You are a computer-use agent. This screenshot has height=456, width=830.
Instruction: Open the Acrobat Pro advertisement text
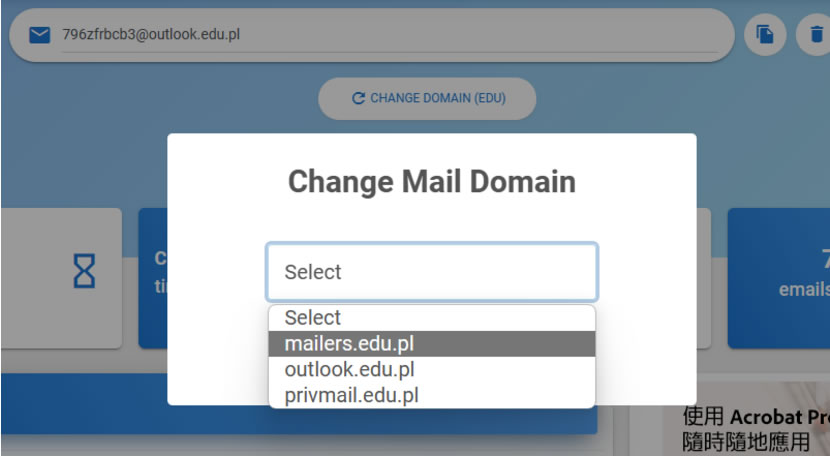[x=755, y=428]
